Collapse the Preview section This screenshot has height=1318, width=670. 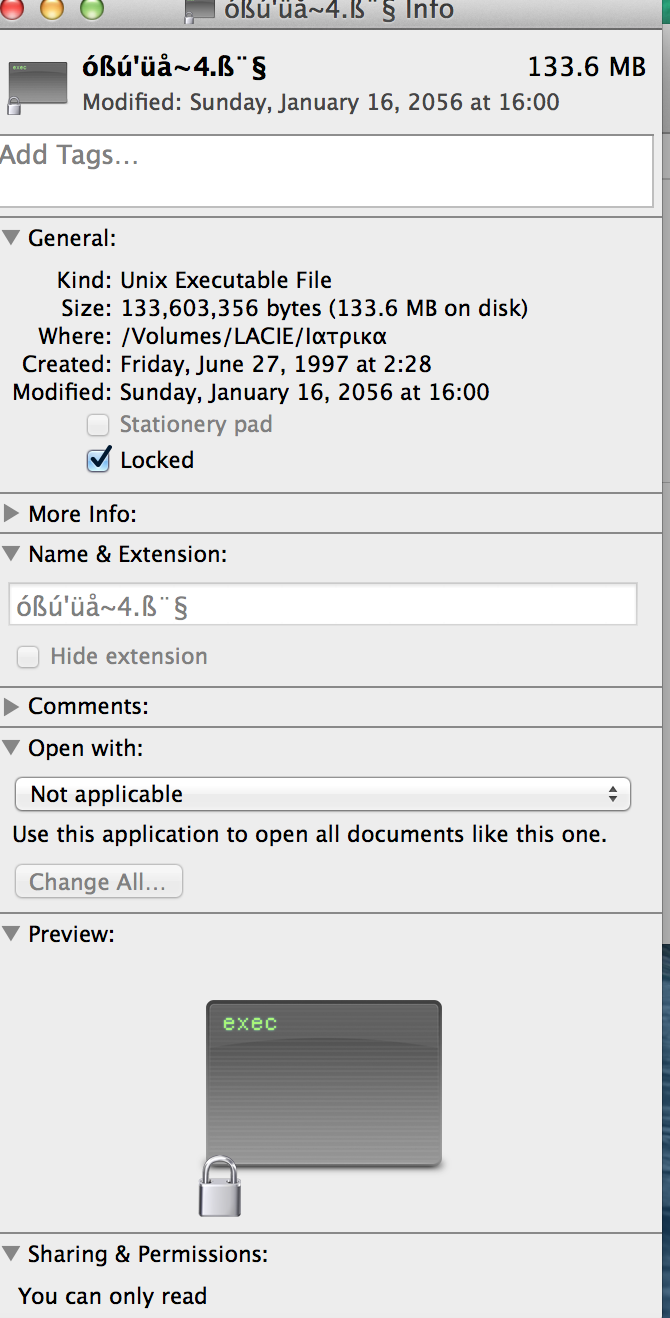tap(11, 933)
